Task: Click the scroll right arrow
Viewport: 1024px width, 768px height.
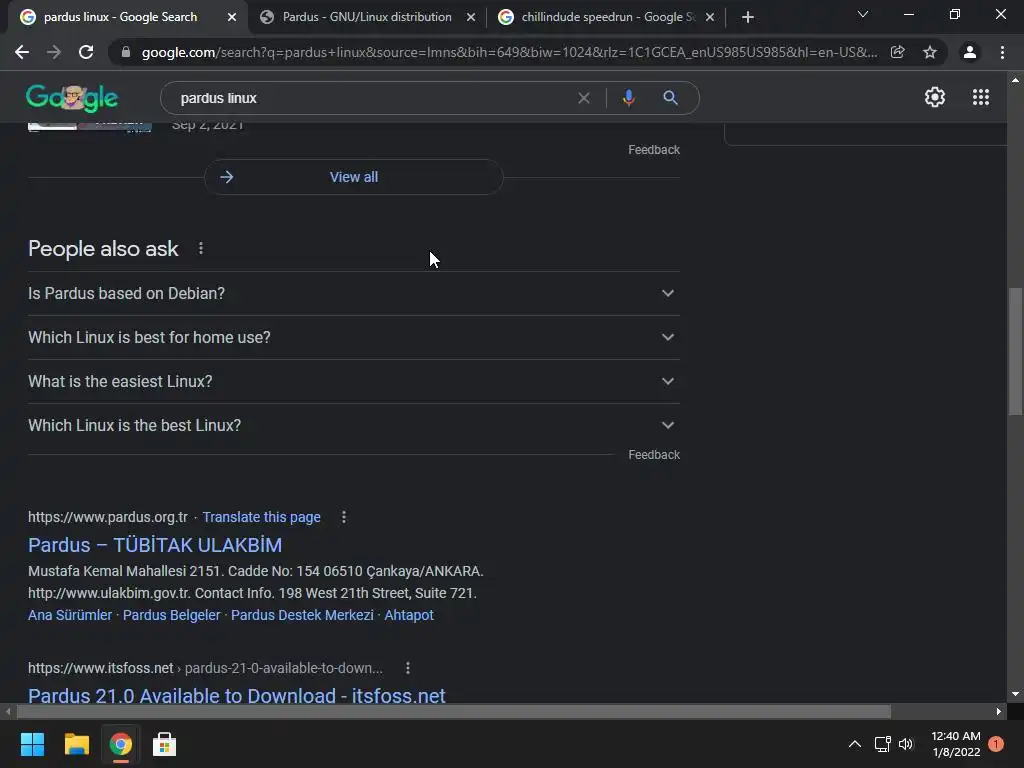Action: point(999,711)
